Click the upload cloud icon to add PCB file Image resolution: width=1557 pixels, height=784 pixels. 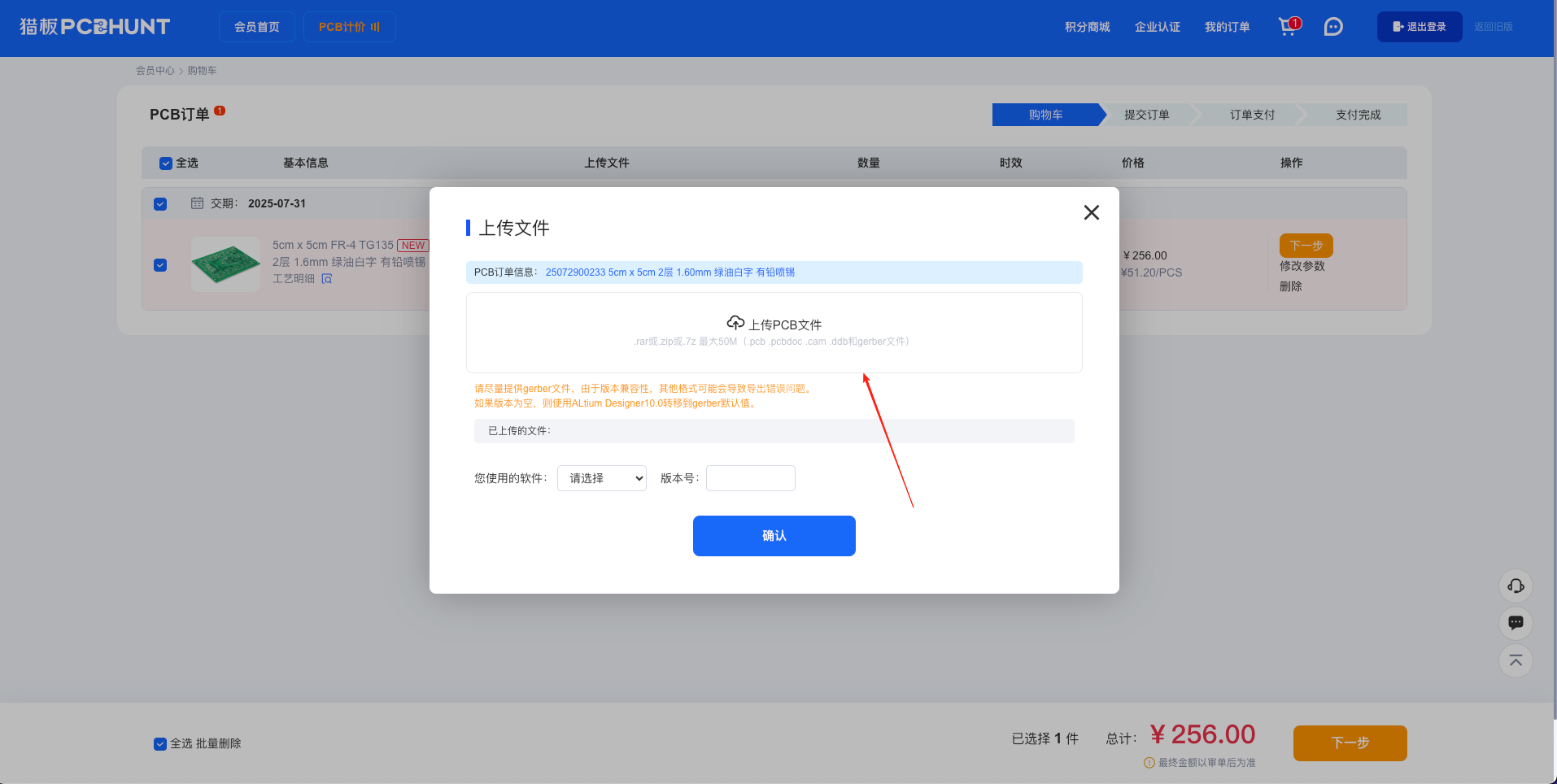[735, 322]
